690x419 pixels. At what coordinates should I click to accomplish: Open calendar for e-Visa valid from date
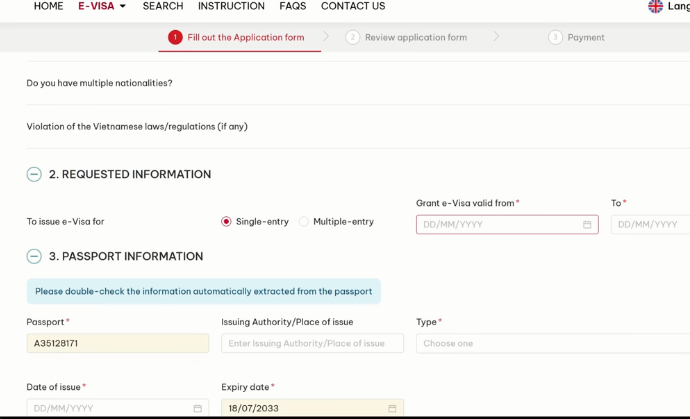point(587,224)
